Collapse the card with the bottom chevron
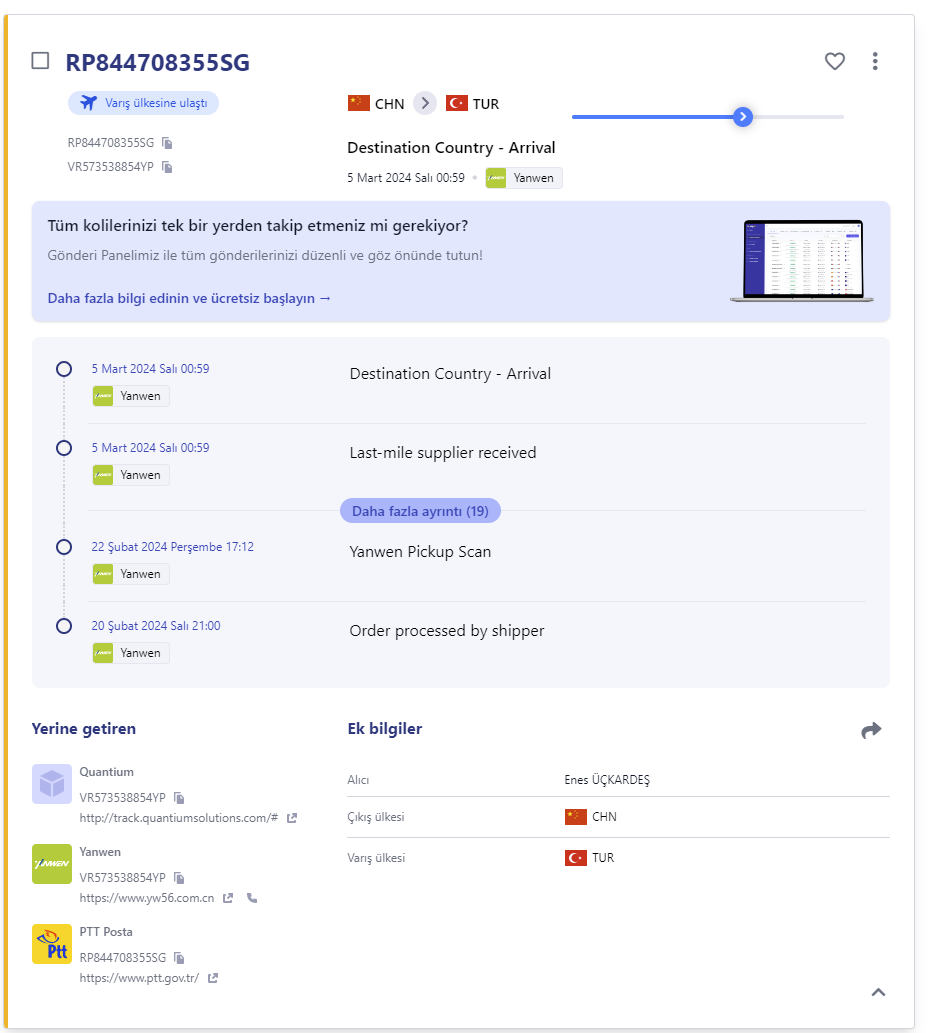This screenshot has height=1033, width=930. tap(878, 992)
